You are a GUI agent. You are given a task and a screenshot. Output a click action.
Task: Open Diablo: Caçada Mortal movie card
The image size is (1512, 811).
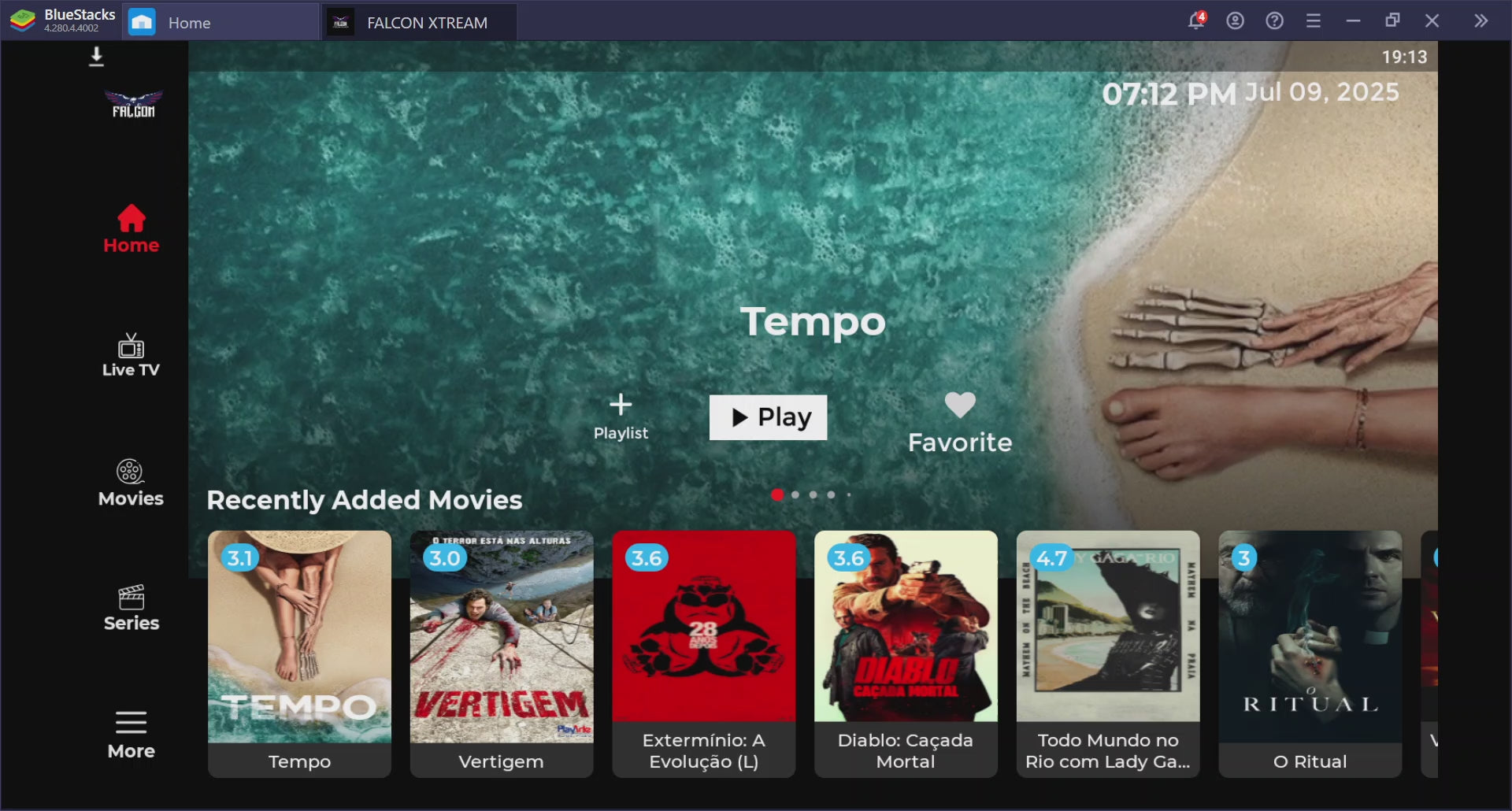[x=906, y=638]
